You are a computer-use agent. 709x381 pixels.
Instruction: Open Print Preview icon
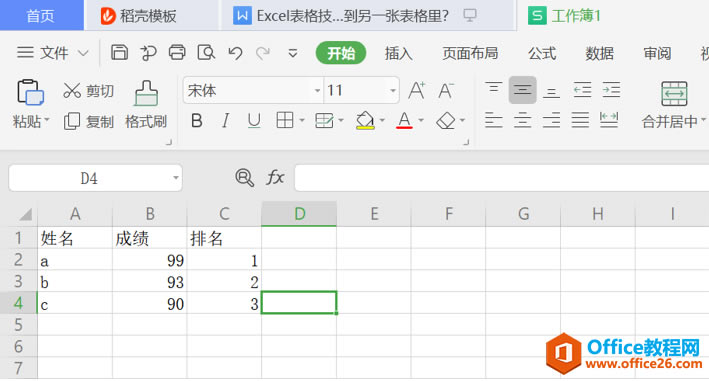pyautogui.click(x=206, y=53)
